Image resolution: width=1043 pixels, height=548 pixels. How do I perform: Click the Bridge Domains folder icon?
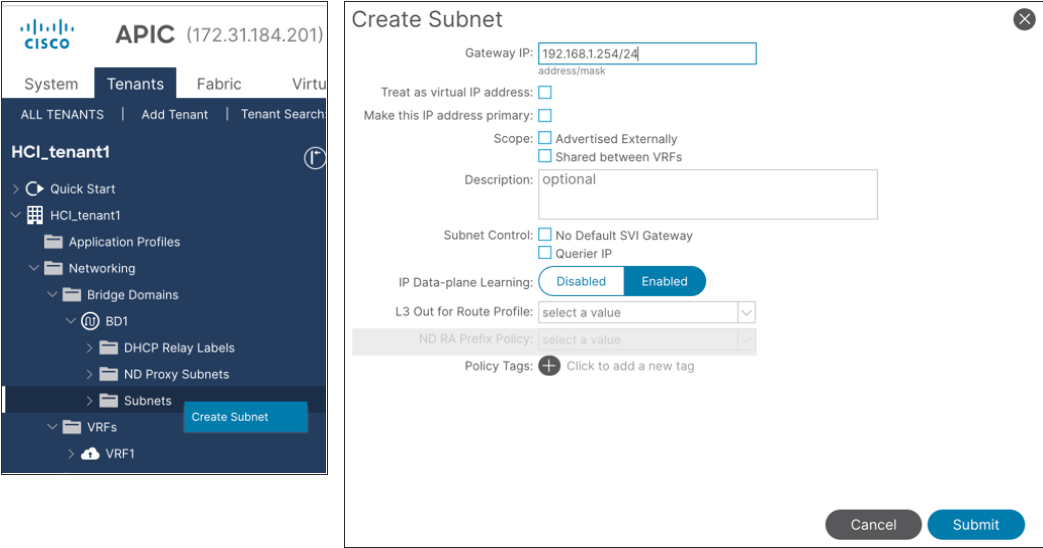point(72,295)
